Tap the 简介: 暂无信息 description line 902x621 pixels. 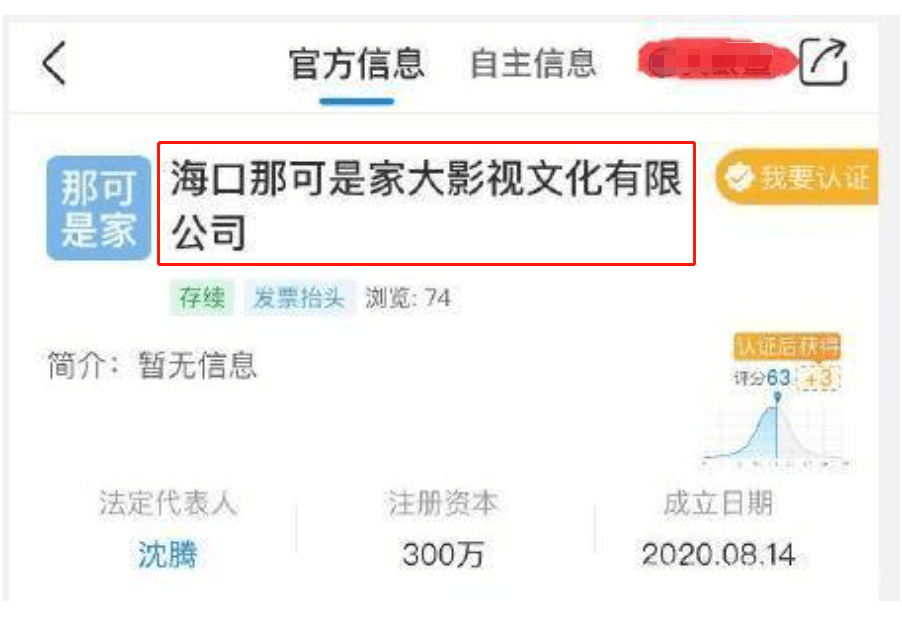152,365
